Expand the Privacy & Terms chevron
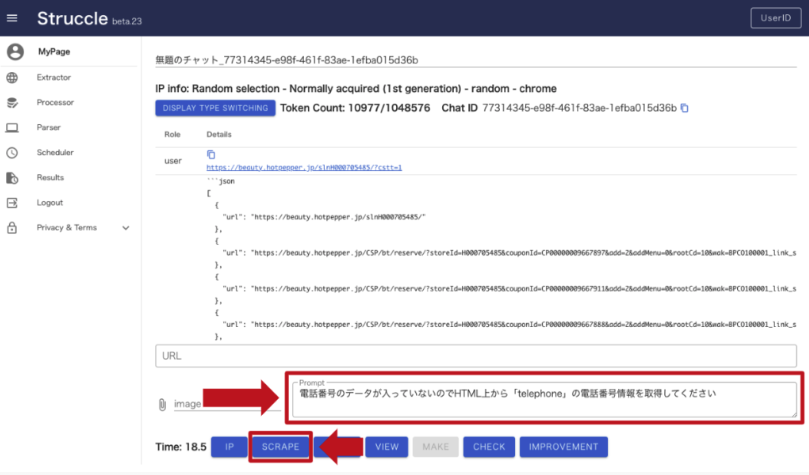The height and width of the screenshot is (475, 809). [x=125, y=228]
